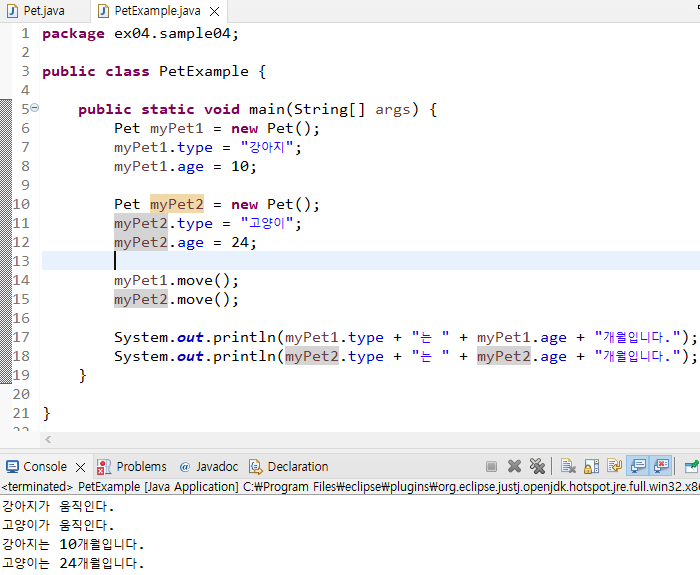Toggle show console when standard output changes

638,467
